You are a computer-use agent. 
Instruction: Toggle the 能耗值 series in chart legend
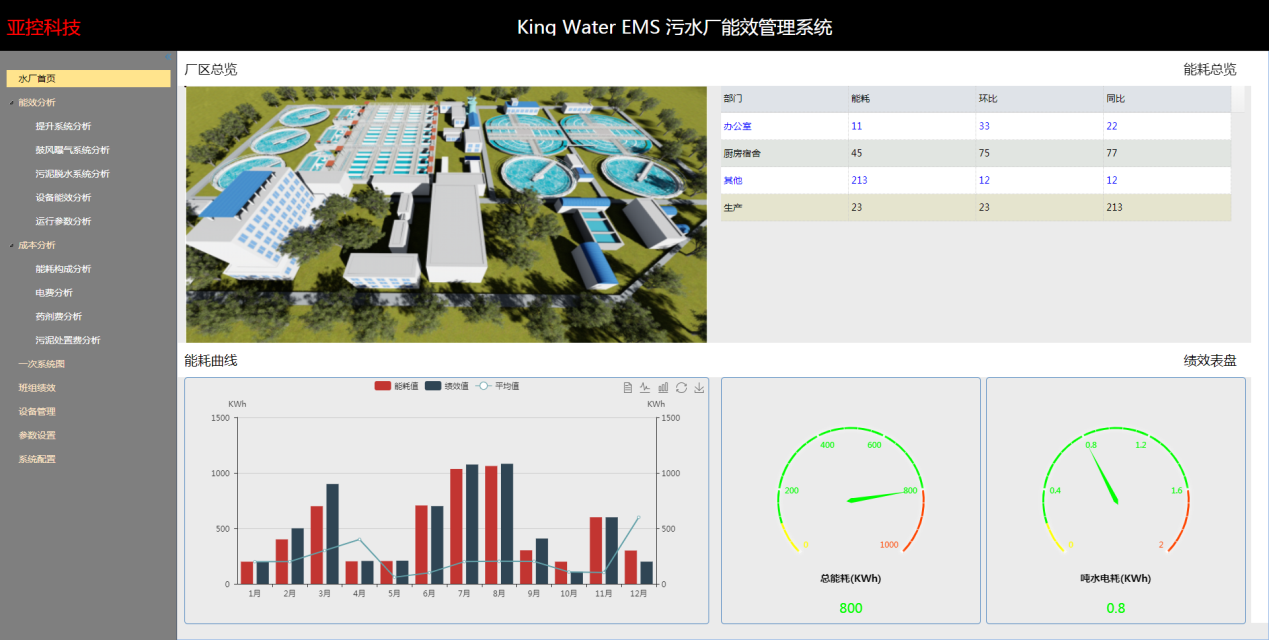[395, 386]
